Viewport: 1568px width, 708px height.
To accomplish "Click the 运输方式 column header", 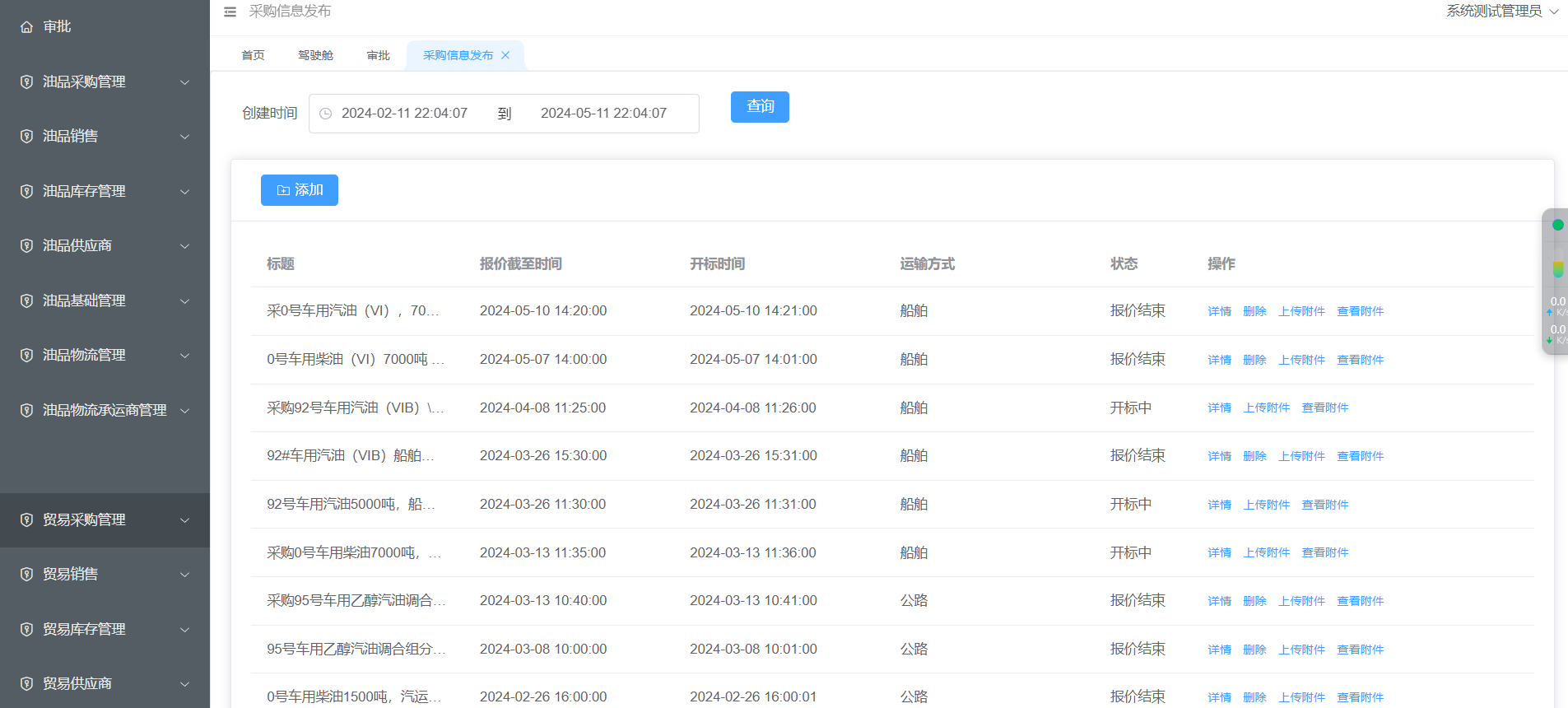I will coord(927,263).
